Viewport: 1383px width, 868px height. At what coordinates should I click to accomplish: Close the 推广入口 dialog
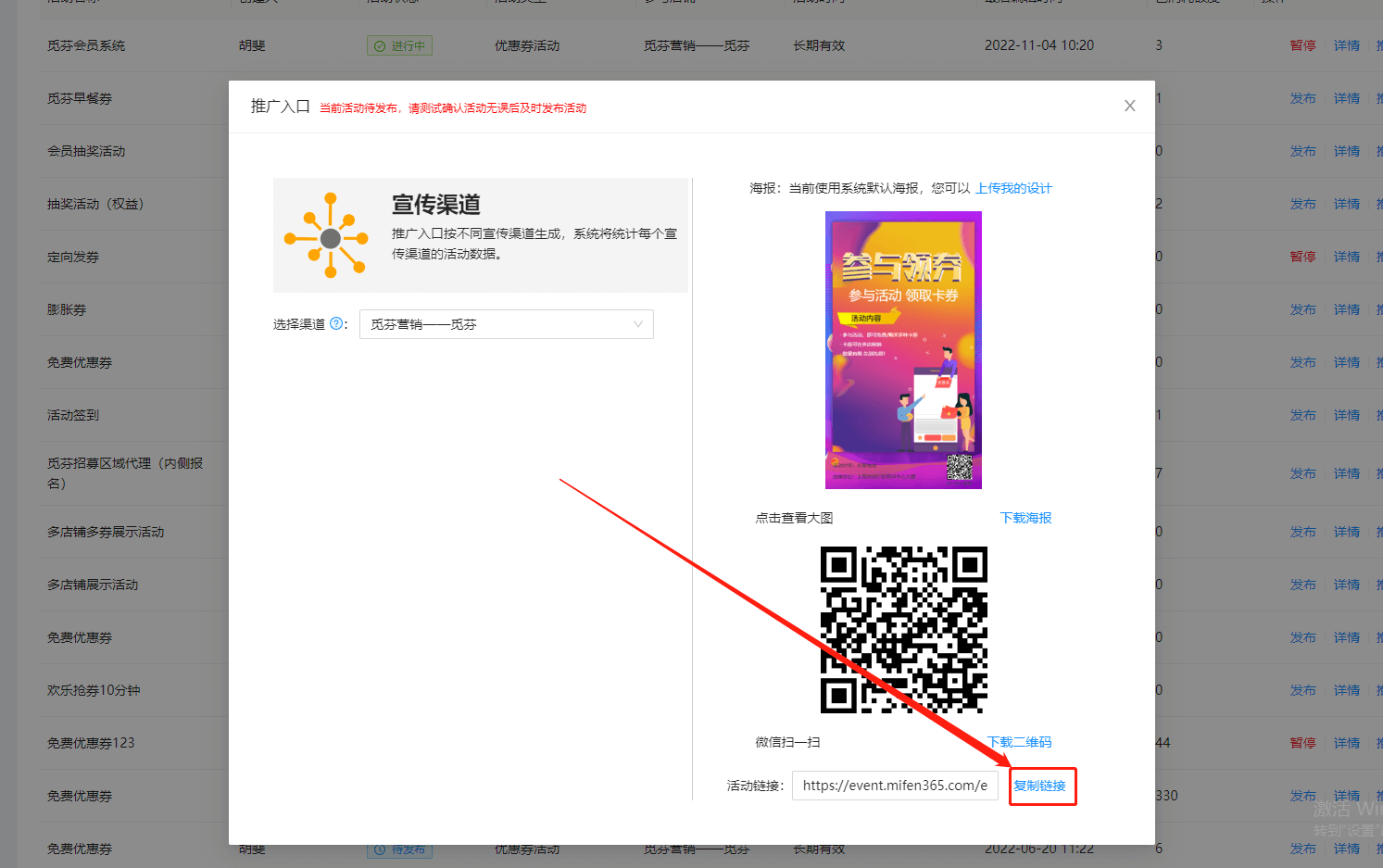point(1129,106)
